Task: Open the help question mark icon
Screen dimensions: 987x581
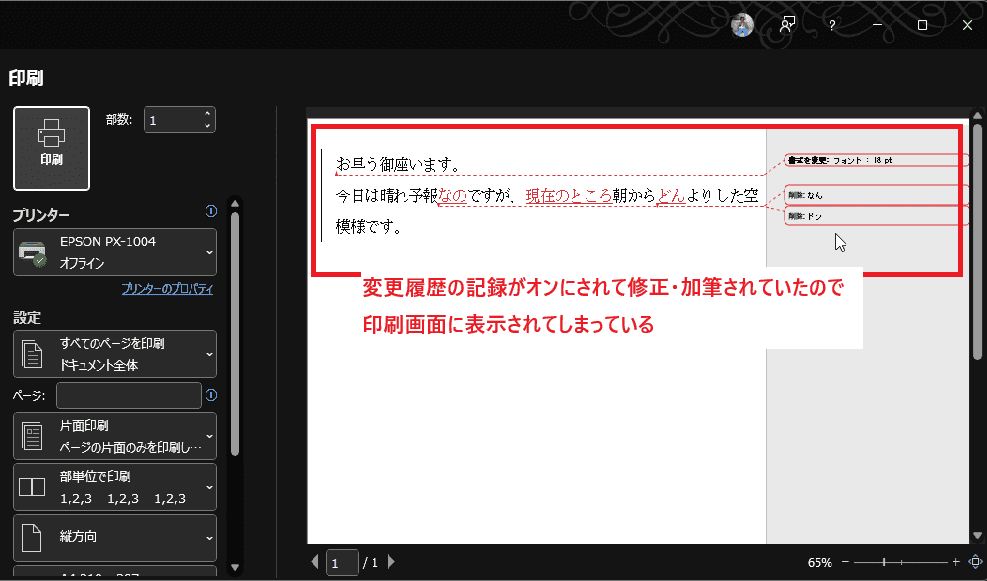Action: tap(832, 25)
